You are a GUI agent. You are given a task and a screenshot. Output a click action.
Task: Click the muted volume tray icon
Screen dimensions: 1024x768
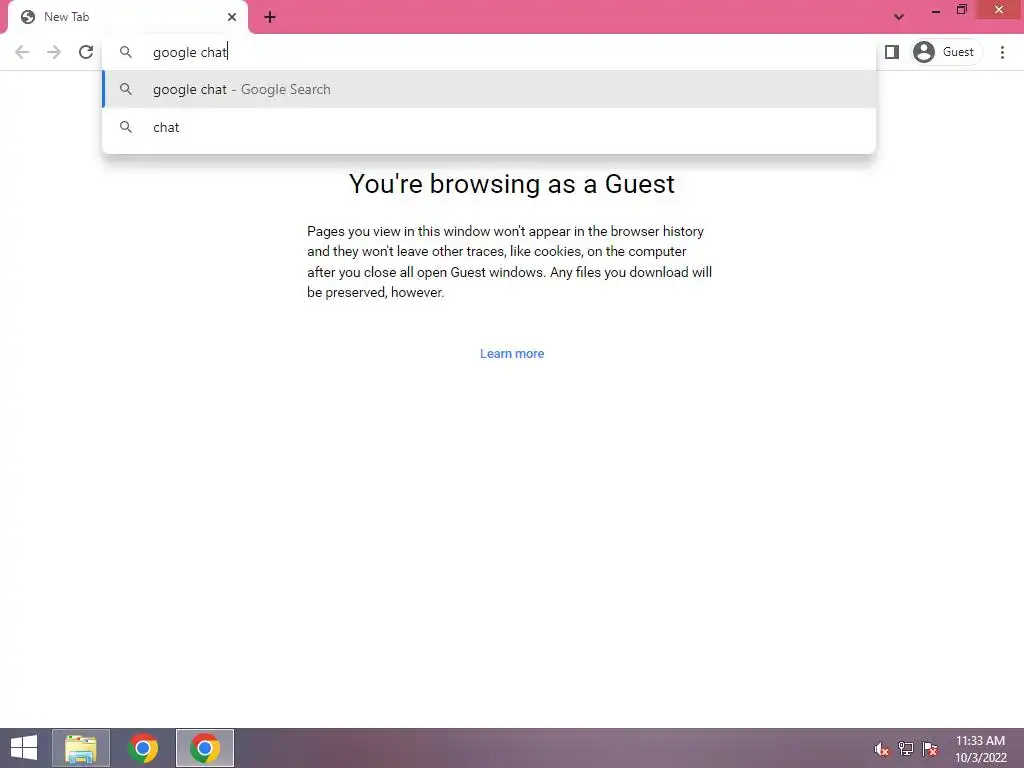click(882, 749)
